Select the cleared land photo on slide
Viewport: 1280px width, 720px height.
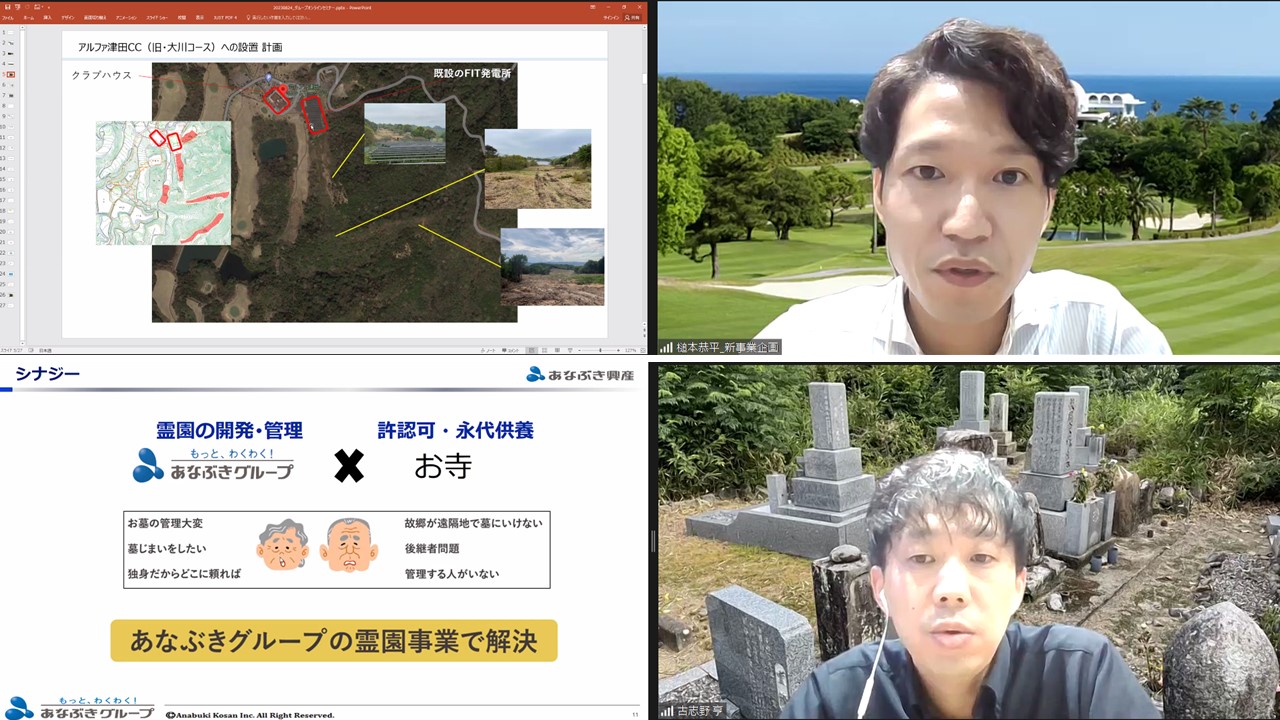(x=538, y=169)
